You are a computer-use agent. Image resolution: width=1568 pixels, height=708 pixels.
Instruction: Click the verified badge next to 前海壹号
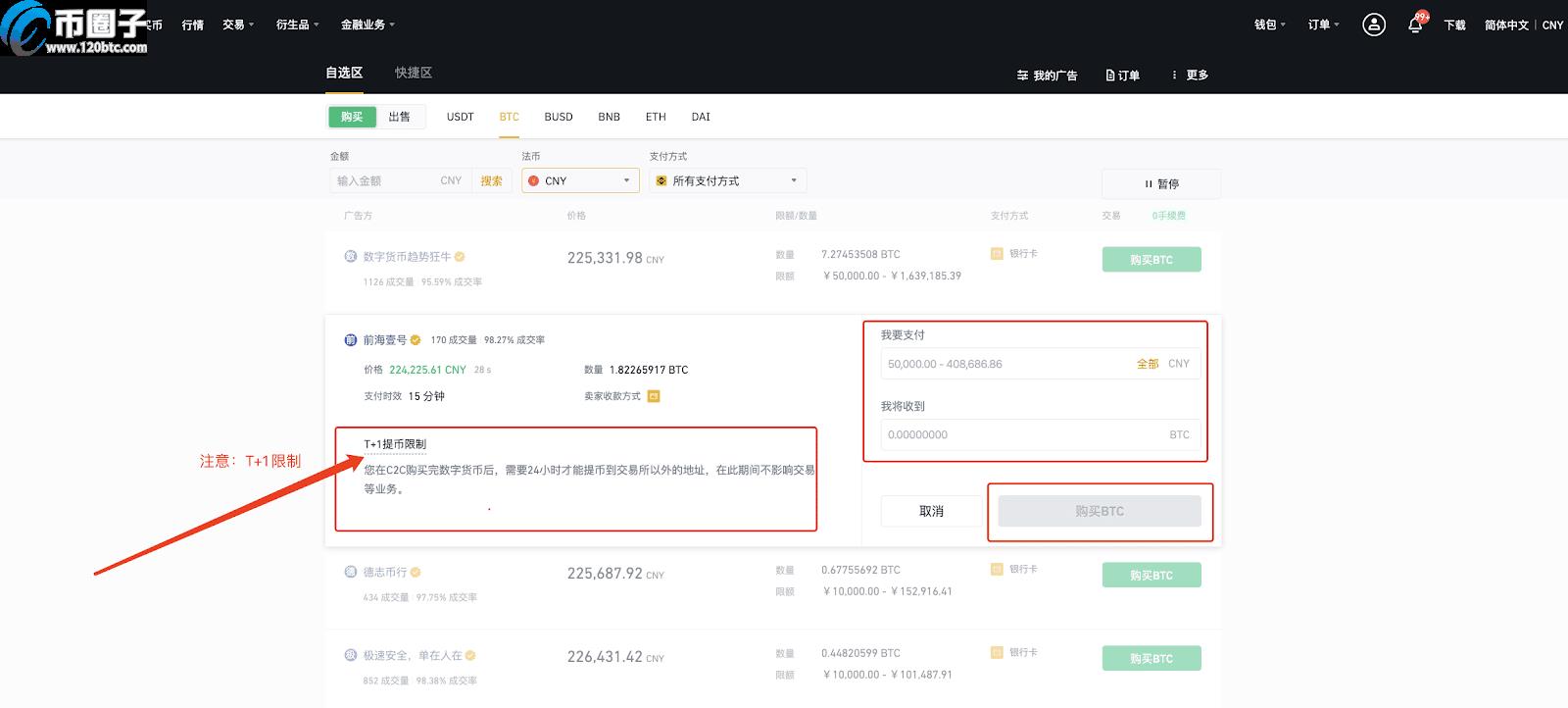point(416,340)
